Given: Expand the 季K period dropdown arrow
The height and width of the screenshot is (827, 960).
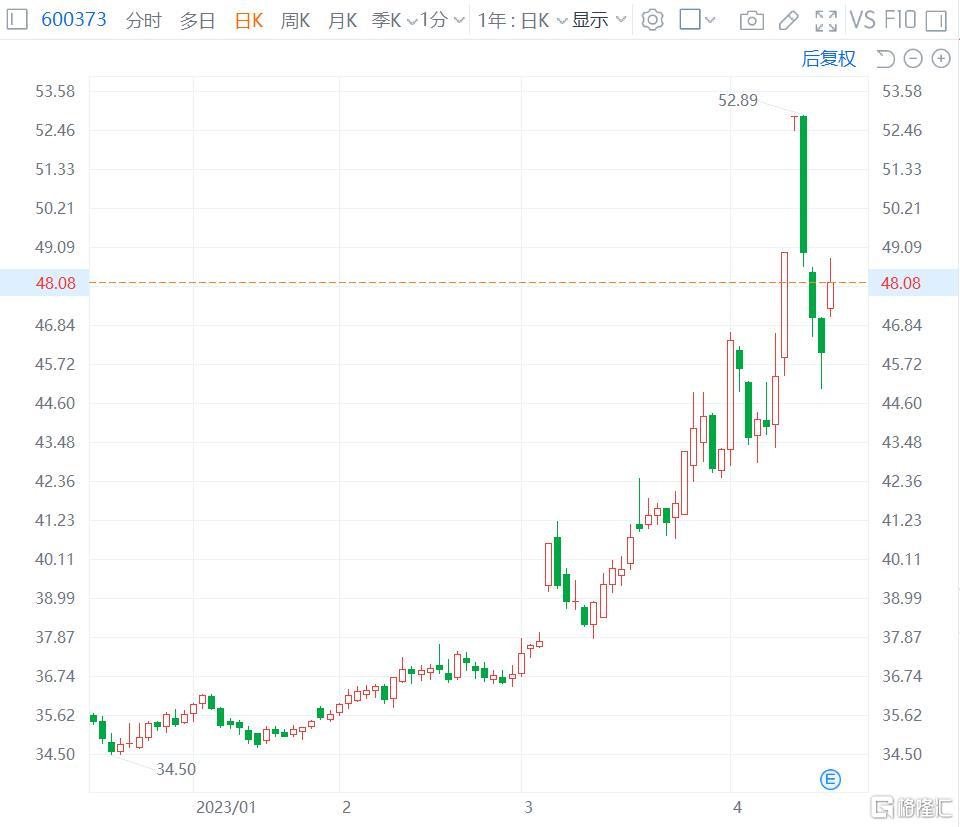Looking at the screenshot, I should [412, 21].
